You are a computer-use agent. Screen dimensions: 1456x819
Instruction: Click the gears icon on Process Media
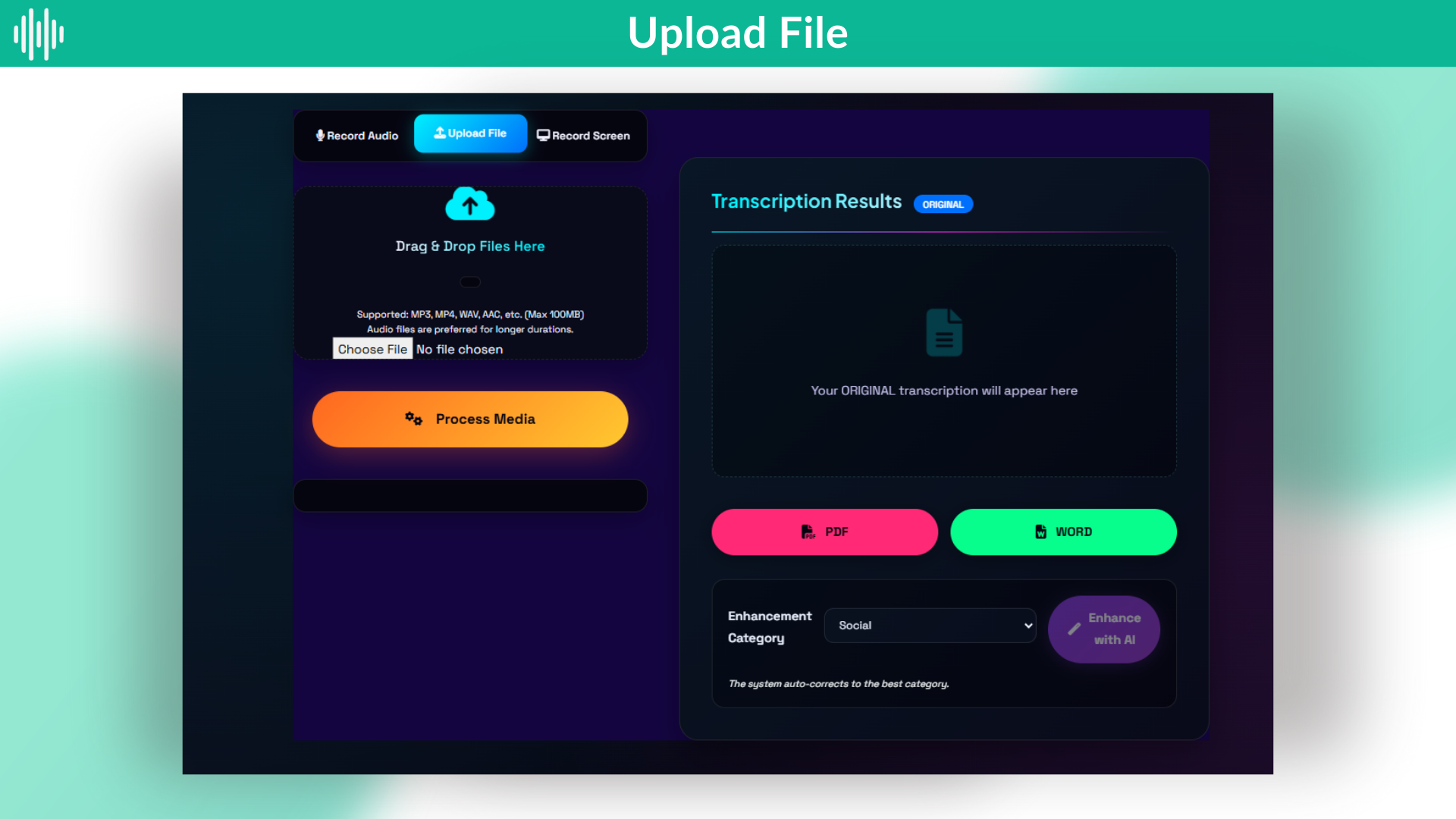coord(413,419)
